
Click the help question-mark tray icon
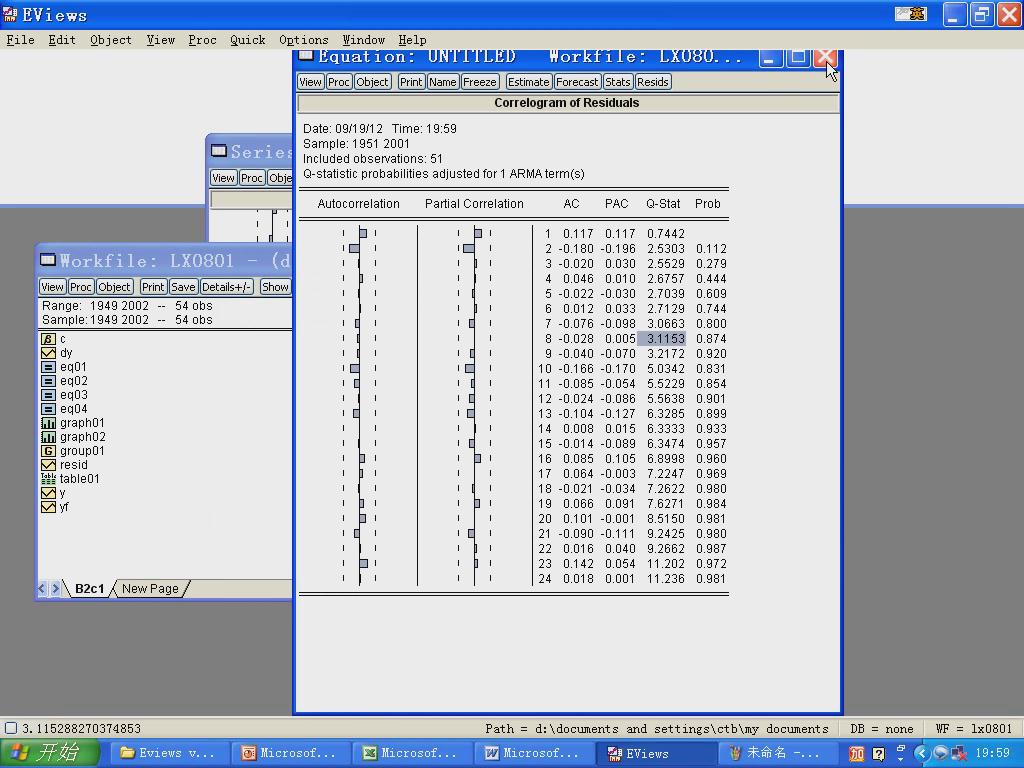tap(879, 754)
